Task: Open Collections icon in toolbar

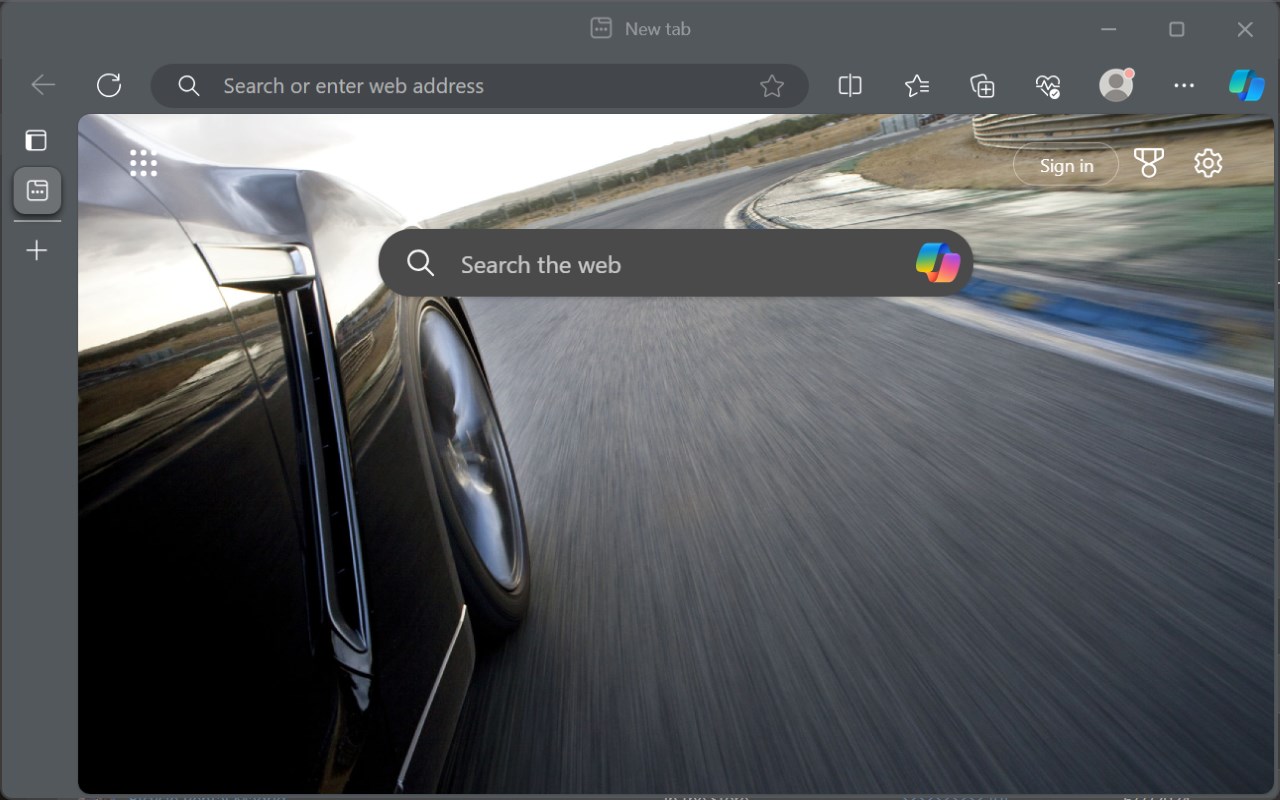Action: click(x=983, y=86)
